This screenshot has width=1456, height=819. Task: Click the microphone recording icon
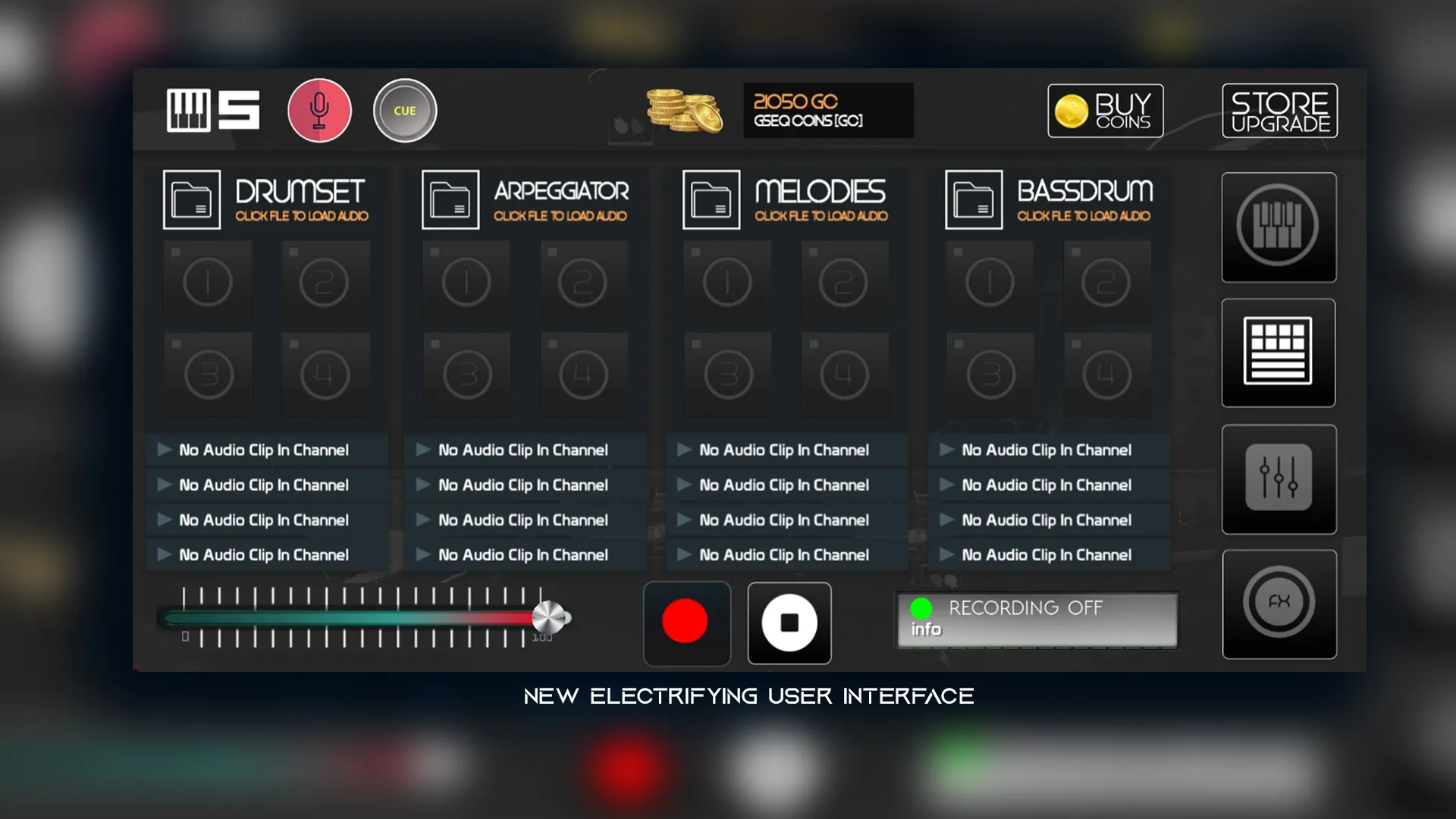(x=320, y=110)
